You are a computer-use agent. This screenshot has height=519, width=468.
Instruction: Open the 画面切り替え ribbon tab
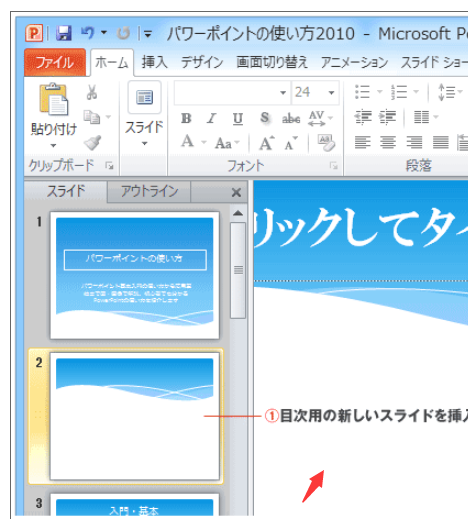pyautogui.click(x=272, y=62)
